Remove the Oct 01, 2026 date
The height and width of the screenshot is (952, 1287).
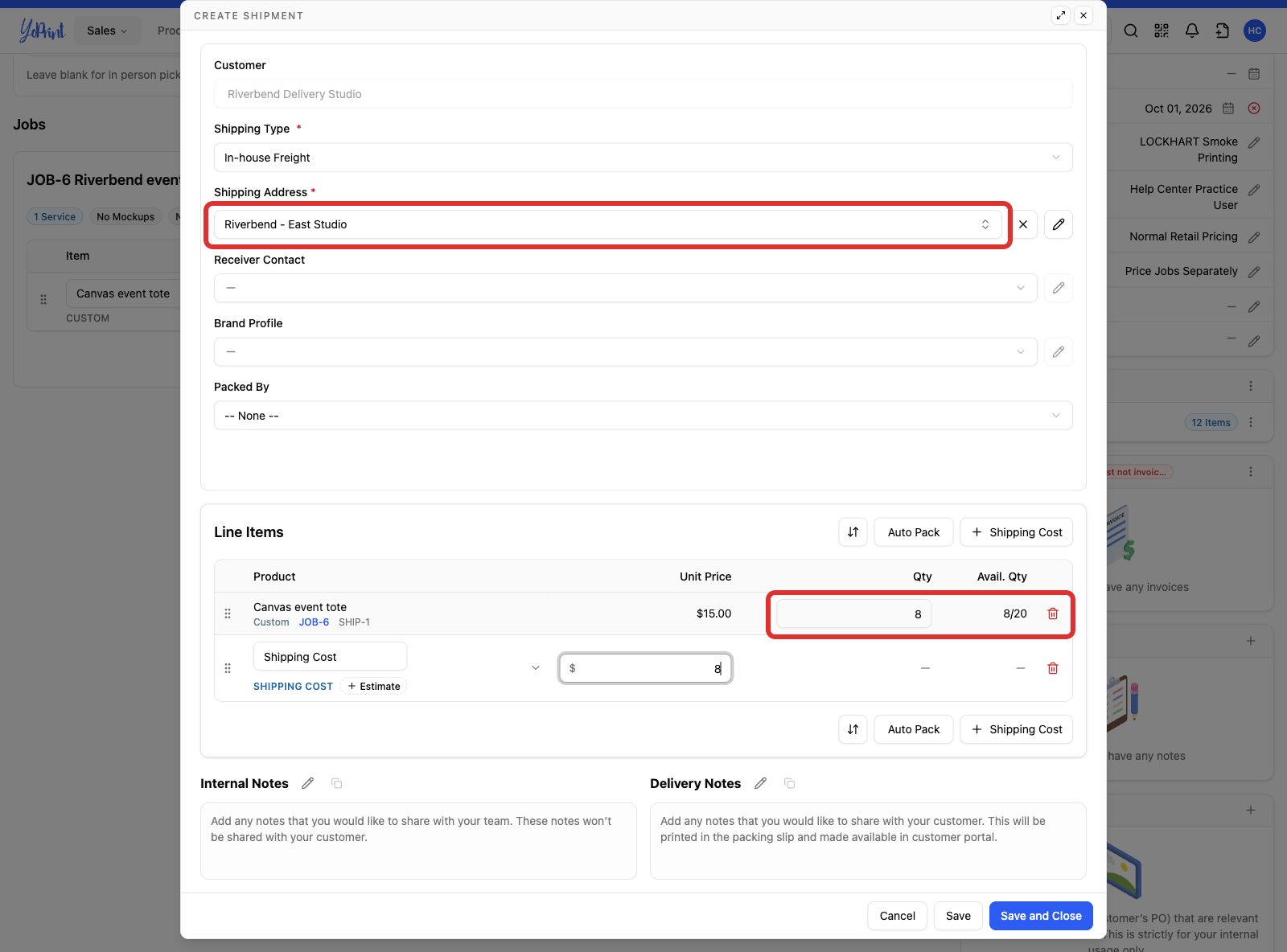pos(1254,109)
